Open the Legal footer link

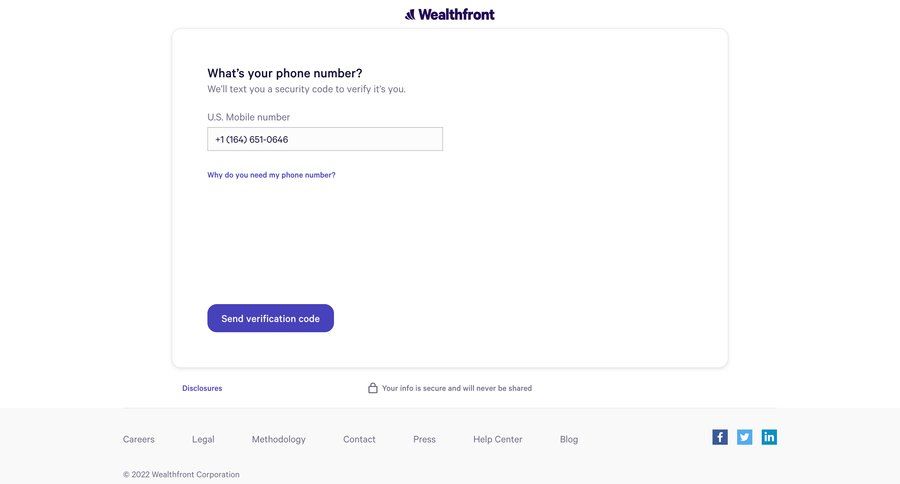(203, 439)
